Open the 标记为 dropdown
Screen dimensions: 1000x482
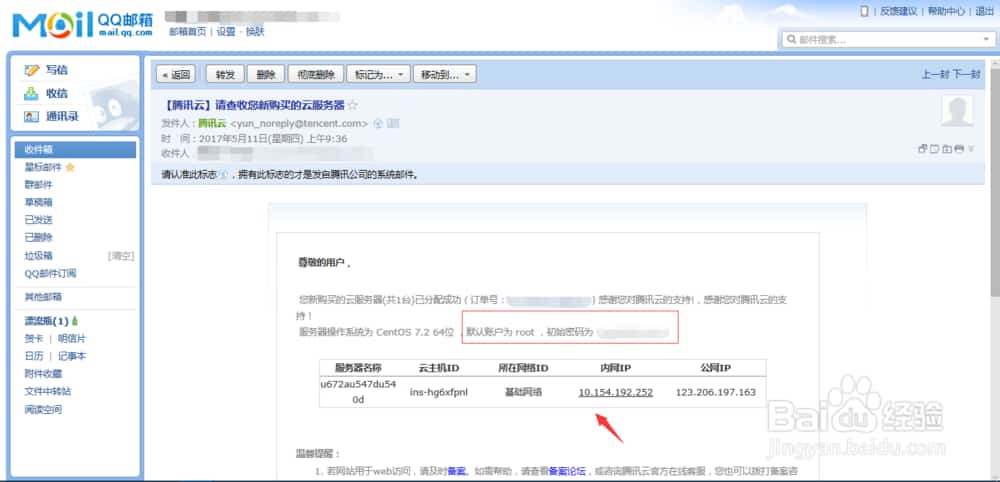pyautogui.click(x=378, y=74)
